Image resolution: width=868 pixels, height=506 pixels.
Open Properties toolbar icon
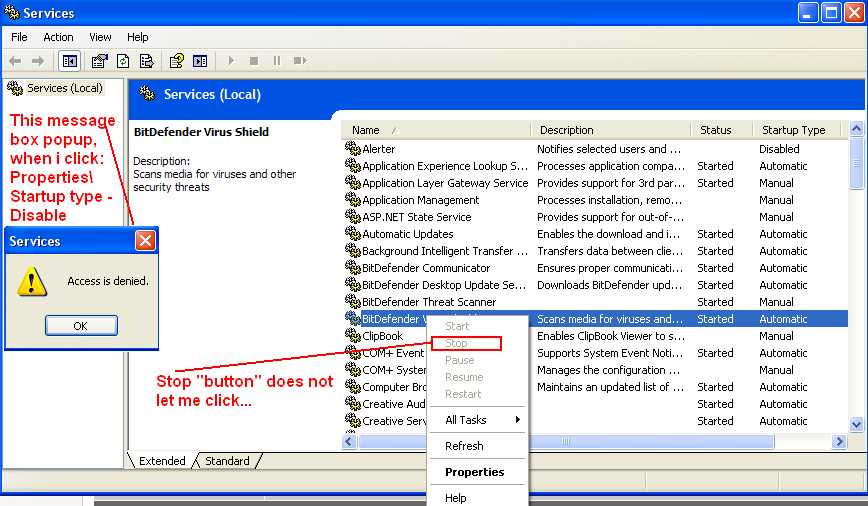pyautogui.click(x=100, y=61)
